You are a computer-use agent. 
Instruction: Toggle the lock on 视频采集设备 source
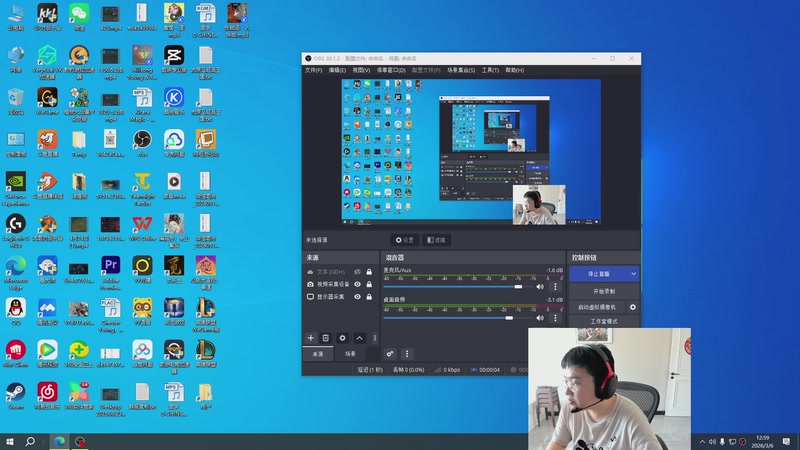[x=369, y=284]
